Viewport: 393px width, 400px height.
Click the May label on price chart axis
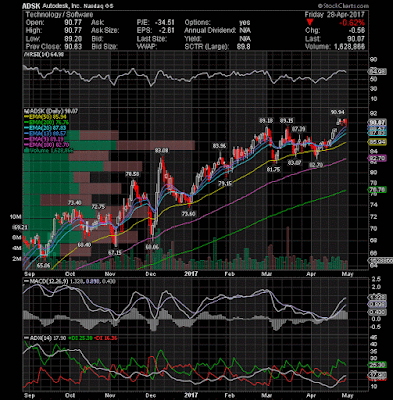[347, 274]
